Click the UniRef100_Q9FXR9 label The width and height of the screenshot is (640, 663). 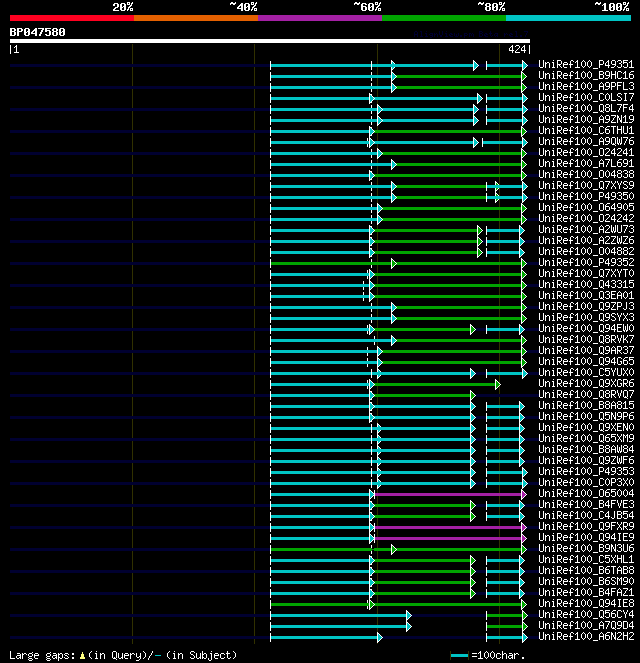(586, 526)
